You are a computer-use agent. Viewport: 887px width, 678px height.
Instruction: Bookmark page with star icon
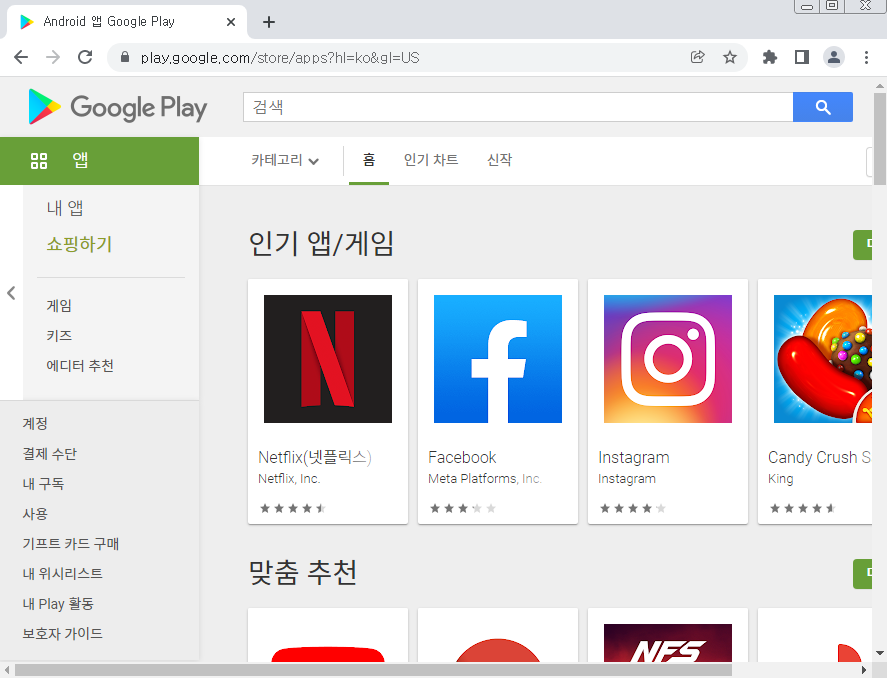pos(730,57)
